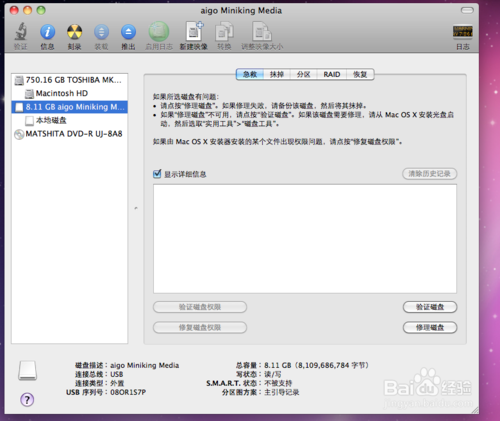Click the 清除历史记录 button

(429, 174)
